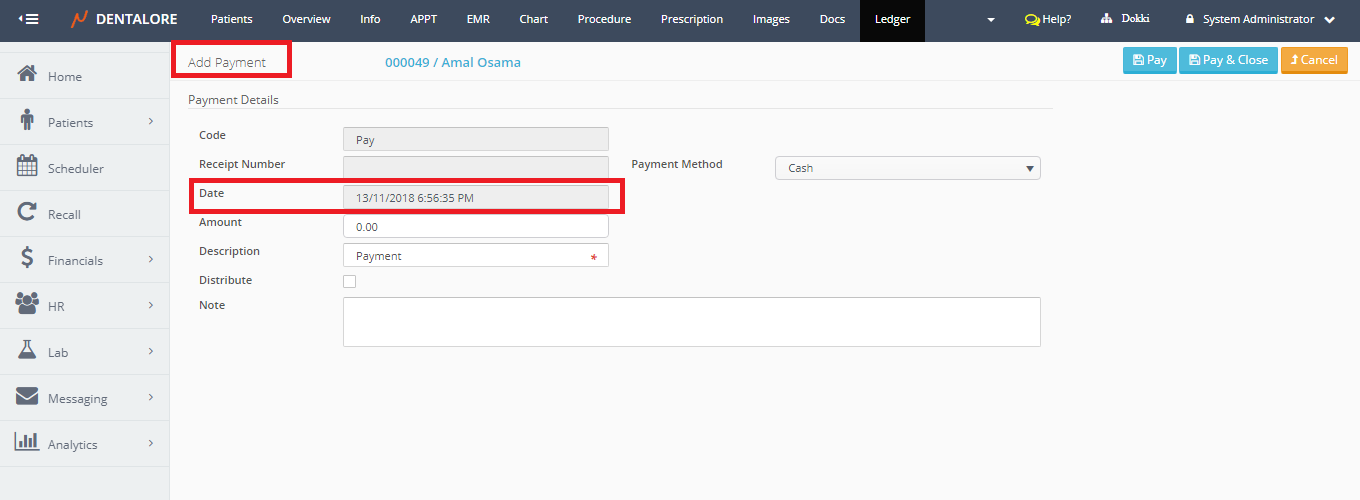The image size is (1360, 500).
Task: Open patient link 000049 / Amal Osama
Action: (x=452, y=62)
